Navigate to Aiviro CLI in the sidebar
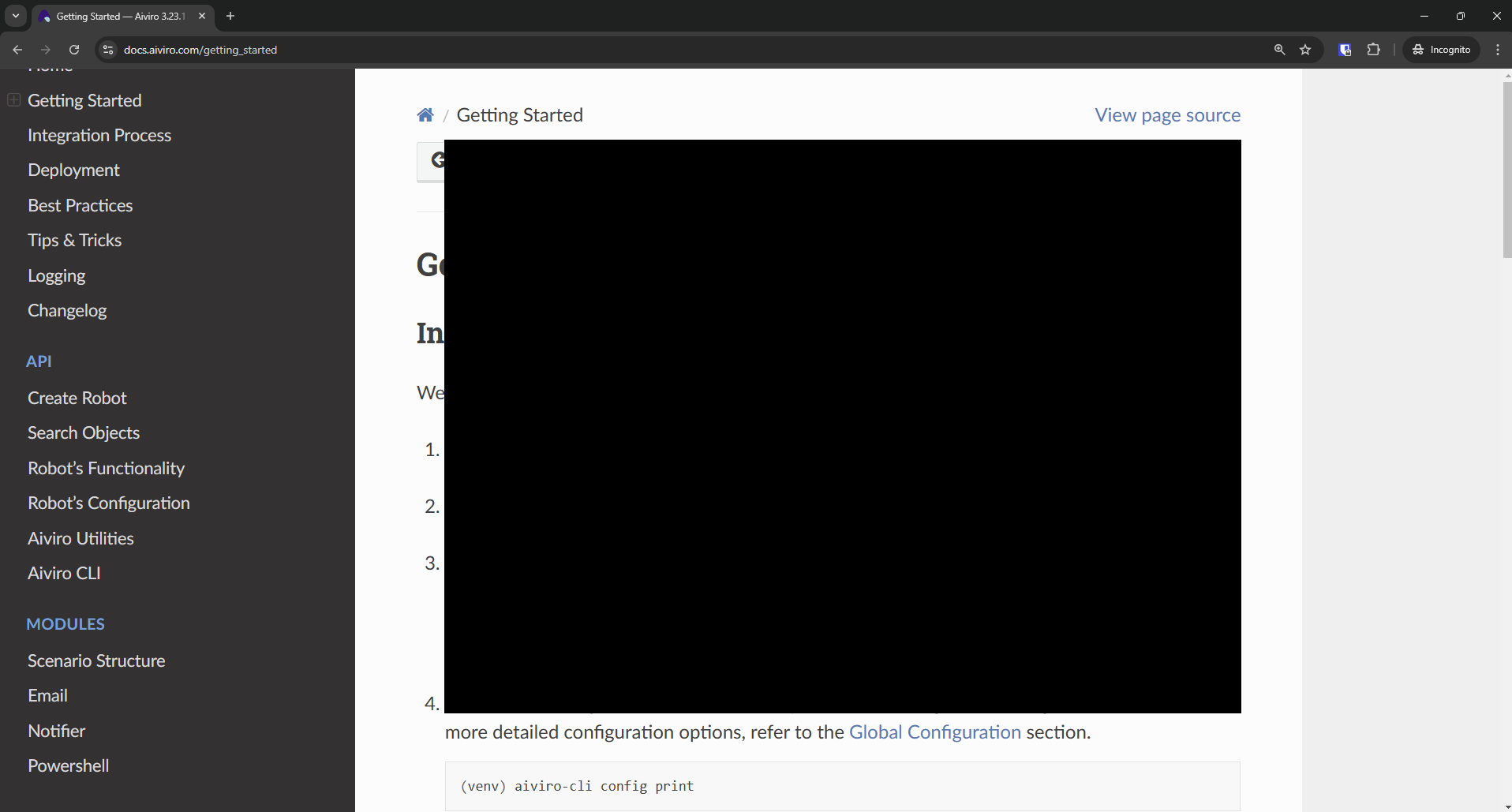Image resolution: width=1512 pixels, height=812 pixels. coord(64,574)
